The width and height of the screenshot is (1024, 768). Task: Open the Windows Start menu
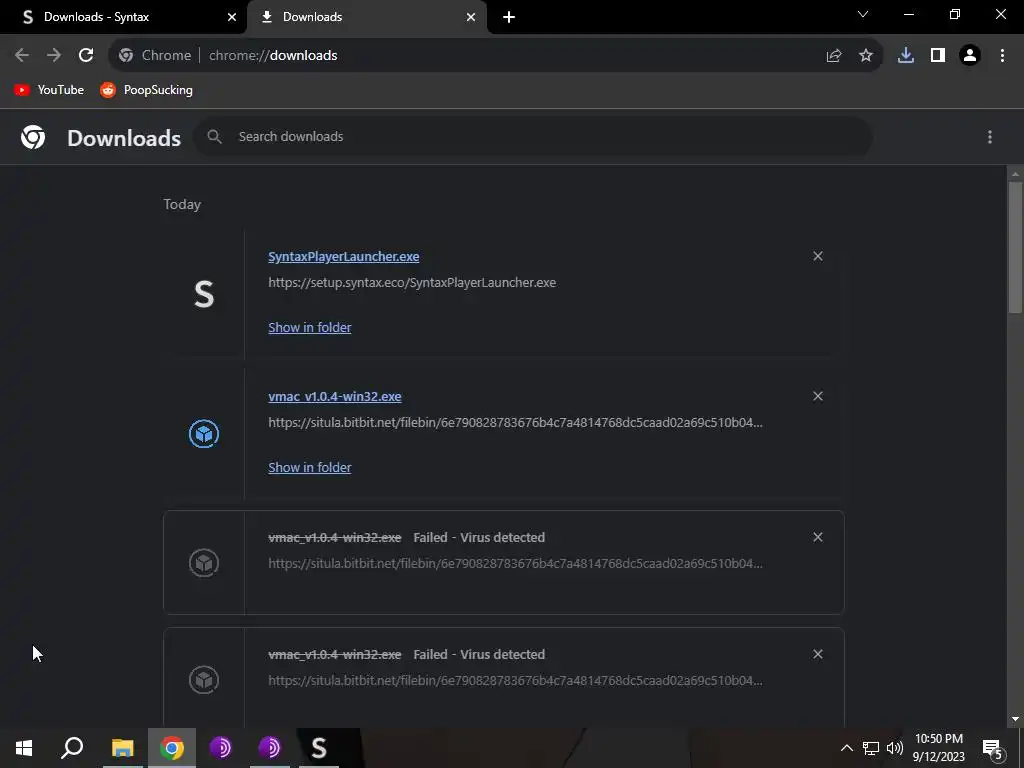tap(24, 748)
